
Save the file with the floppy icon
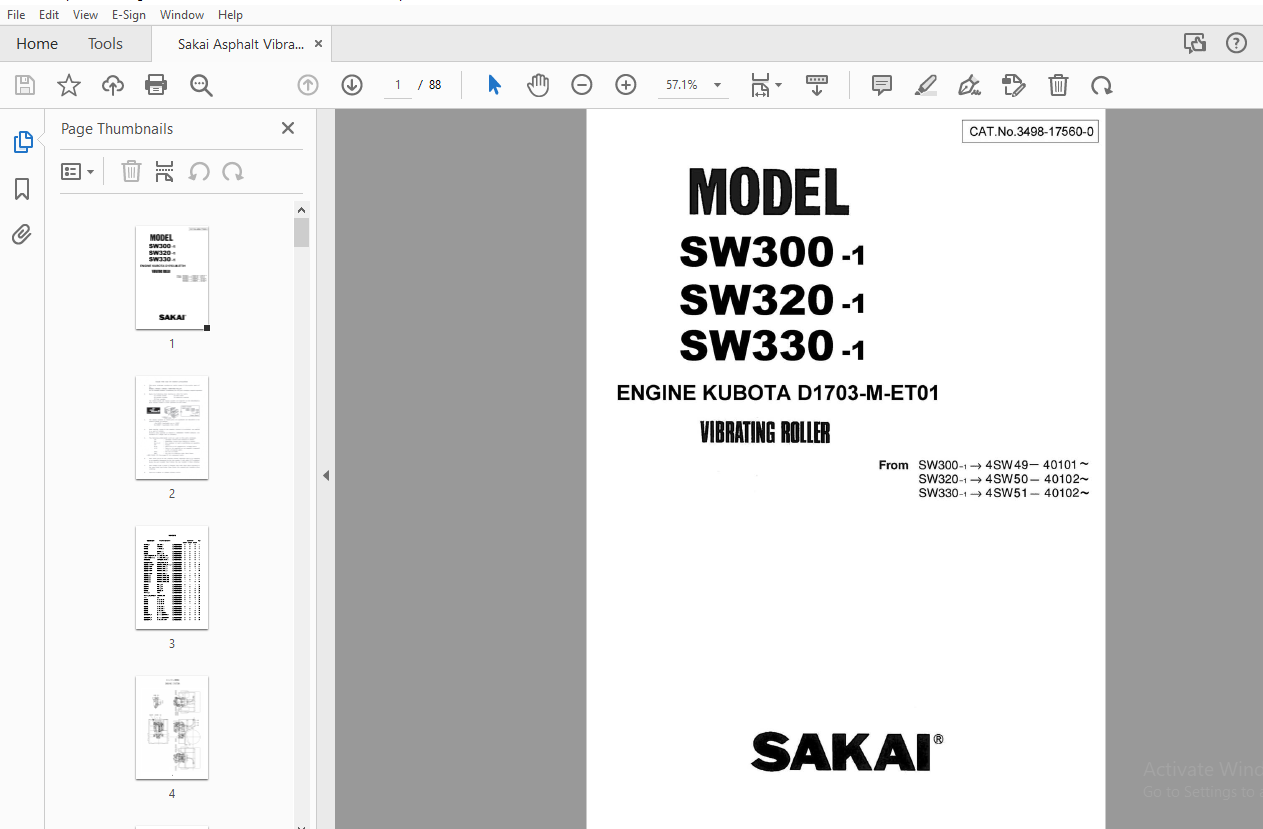25,85
